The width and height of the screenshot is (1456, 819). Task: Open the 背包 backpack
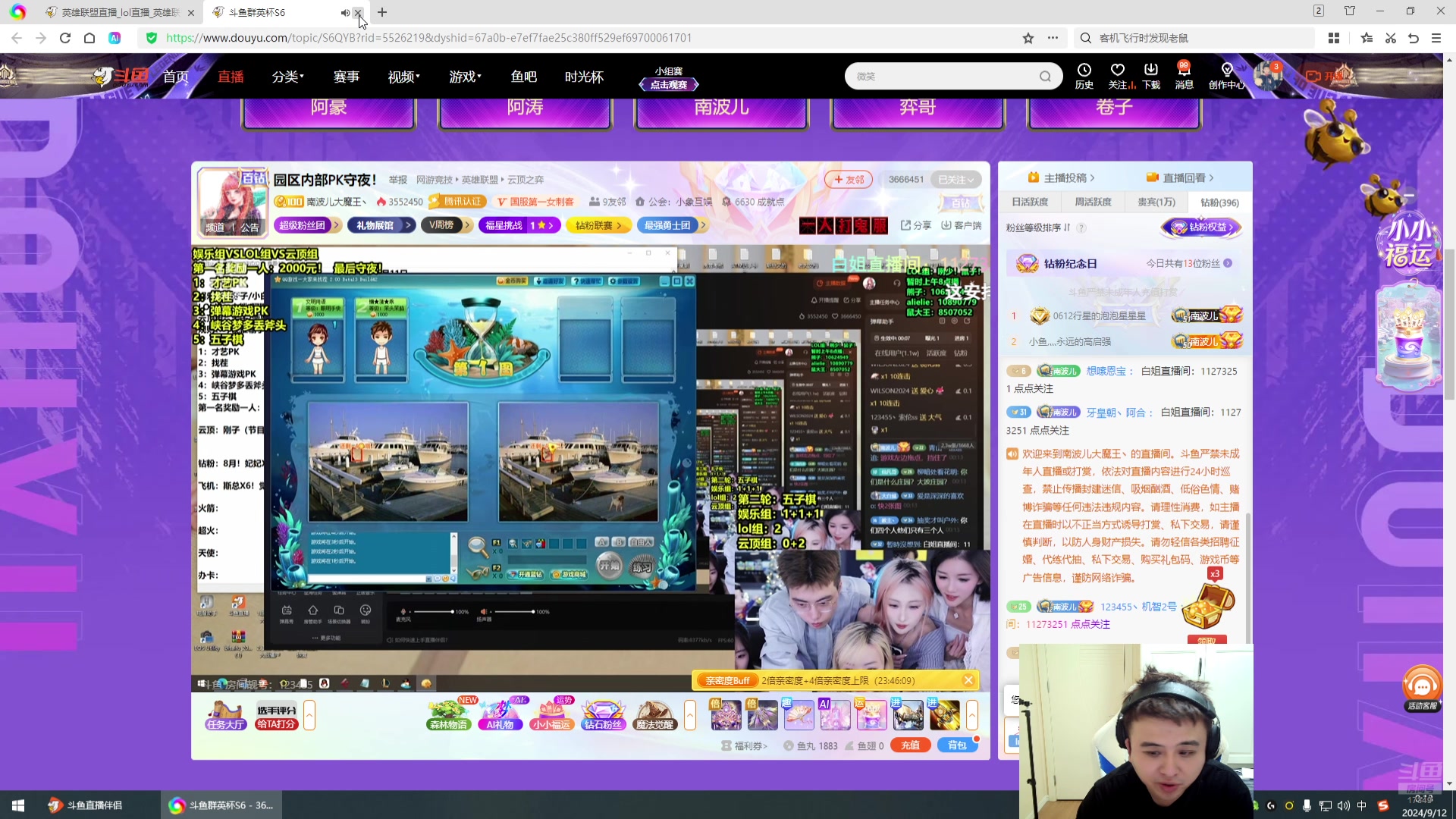958,745
